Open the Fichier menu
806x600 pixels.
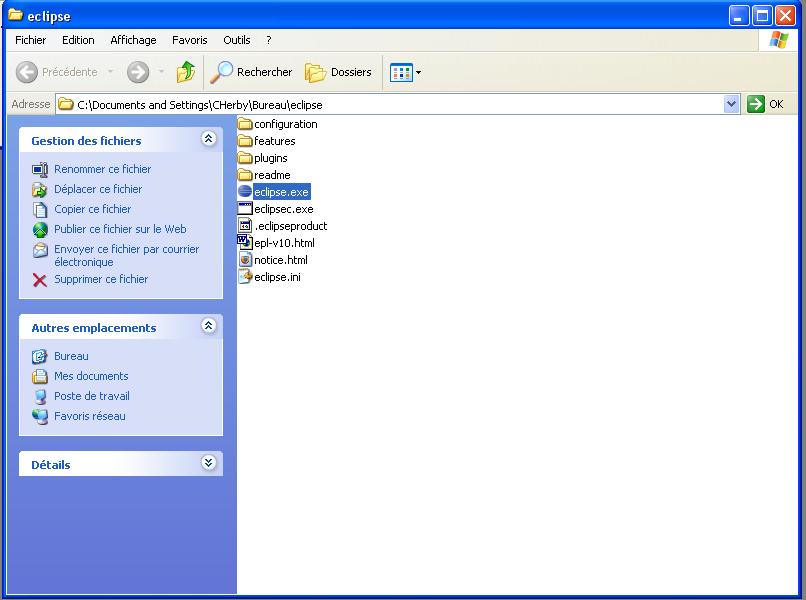pyautogui.click(x=30, y=40)
